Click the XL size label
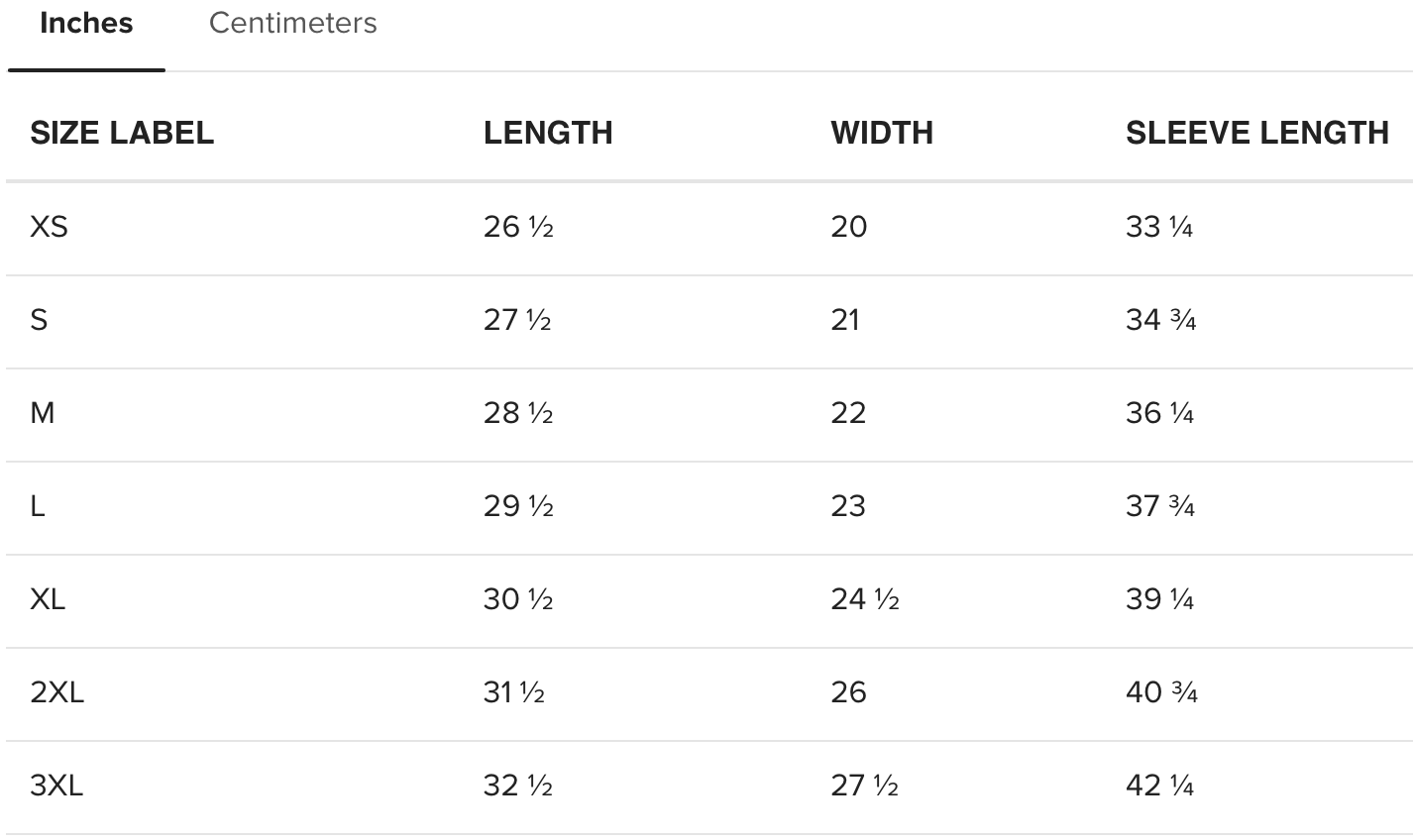Screen dimensions: 1413x840 [48, 599]
